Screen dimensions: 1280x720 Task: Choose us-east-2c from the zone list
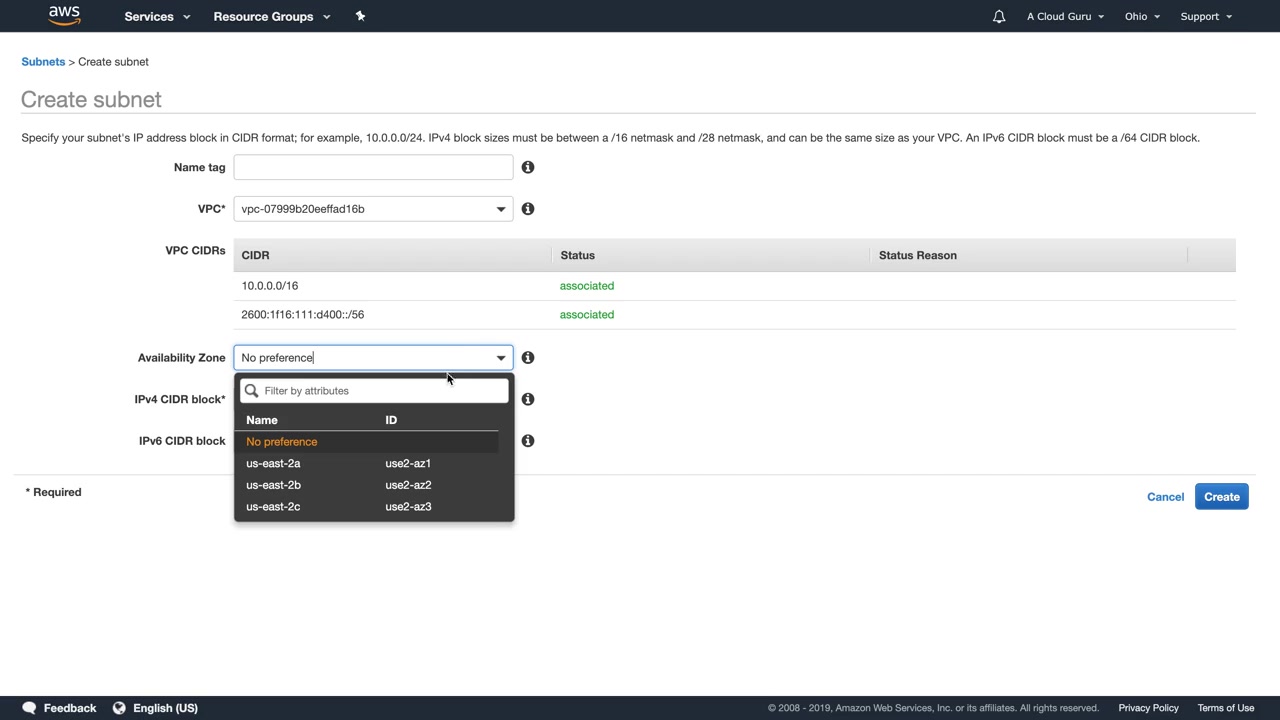coord(273,507)
